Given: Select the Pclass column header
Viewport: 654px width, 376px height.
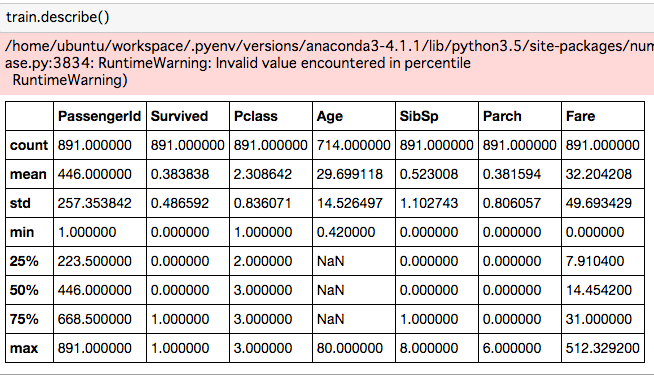Looking at the screenshot, I should (x=256, y=116).
